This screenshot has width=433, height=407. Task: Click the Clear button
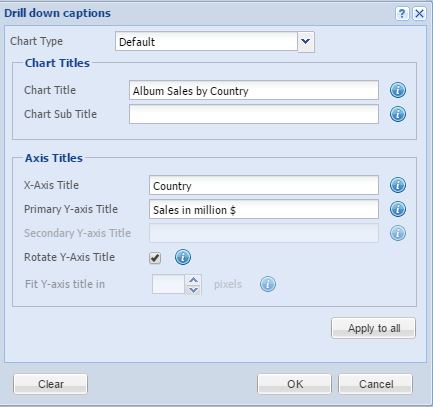click(51, 384)
